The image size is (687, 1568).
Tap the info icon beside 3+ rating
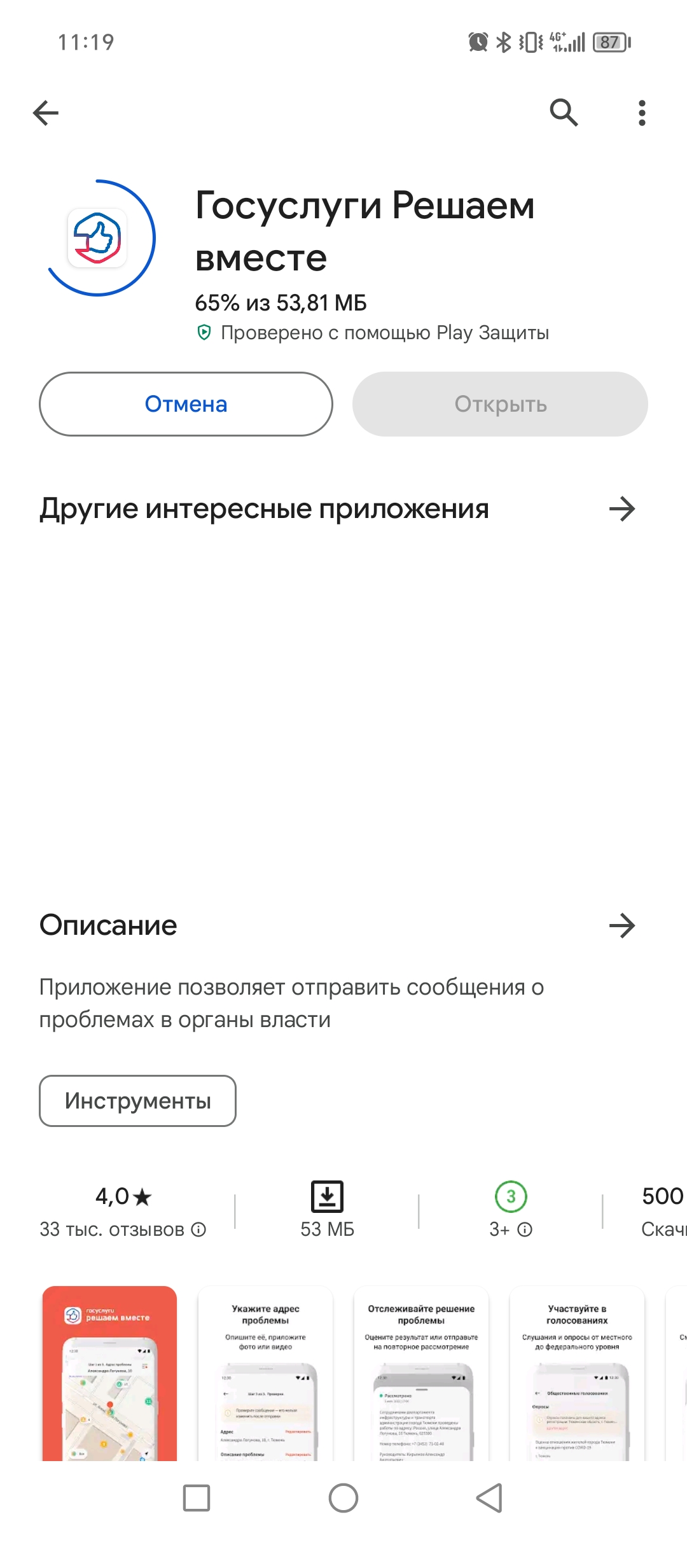[x=525, y=1229]
